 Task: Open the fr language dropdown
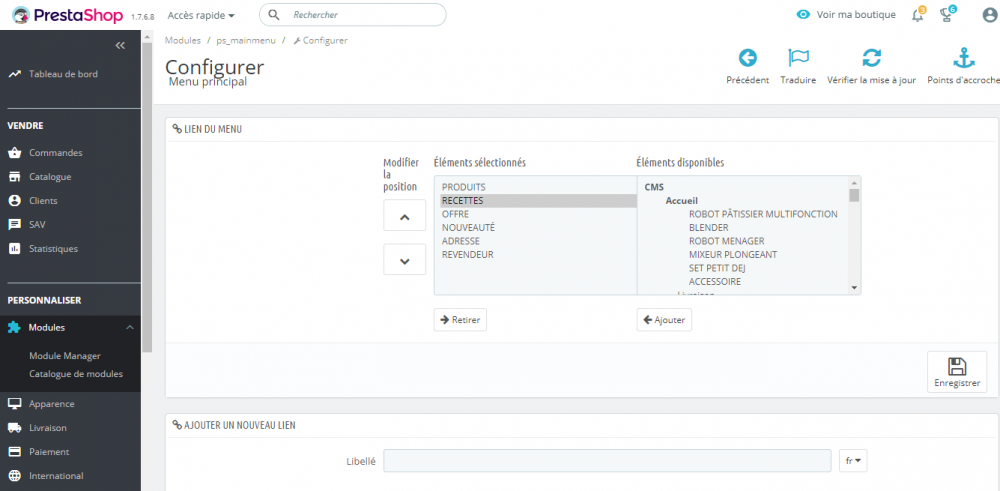tap(853, 460)
